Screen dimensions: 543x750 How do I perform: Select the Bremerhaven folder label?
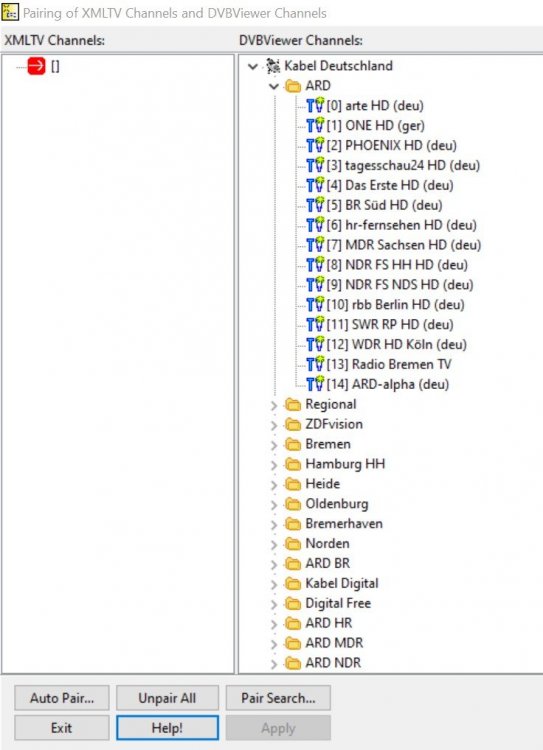pos(344,524)
